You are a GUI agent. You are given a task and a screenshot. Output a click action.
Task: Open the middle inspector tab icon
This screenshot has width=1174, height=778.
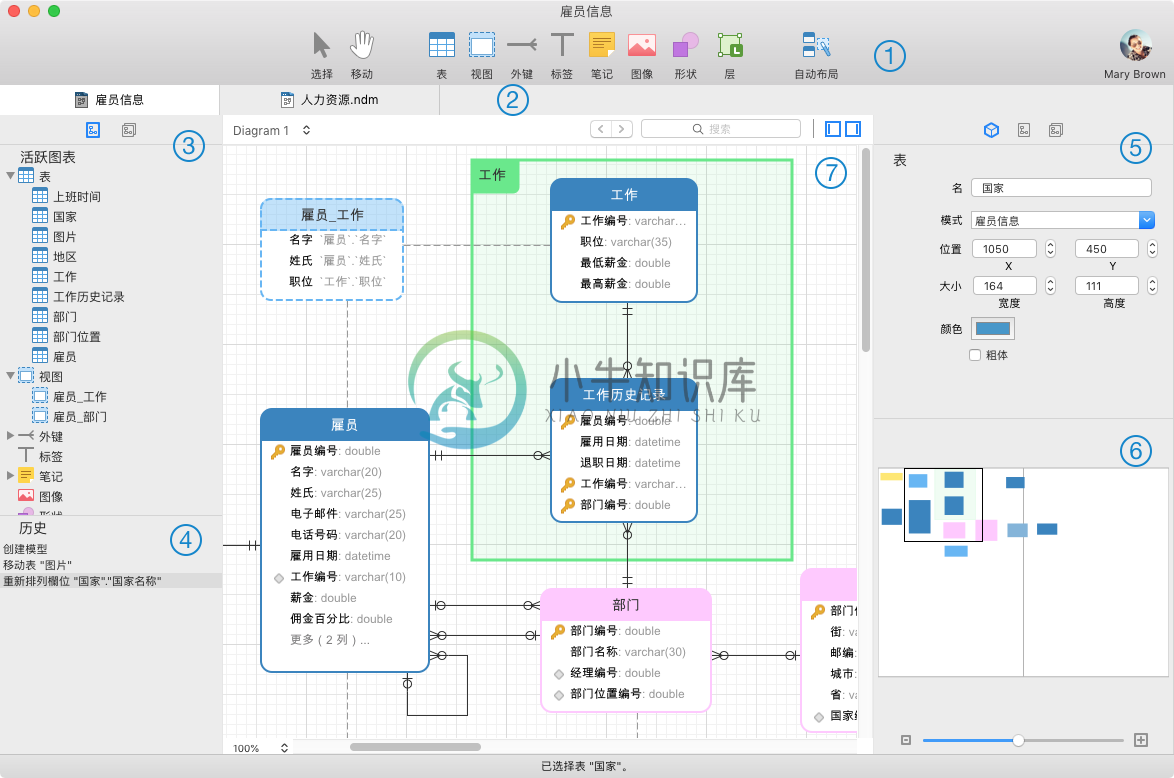[x=1024, y=130]
